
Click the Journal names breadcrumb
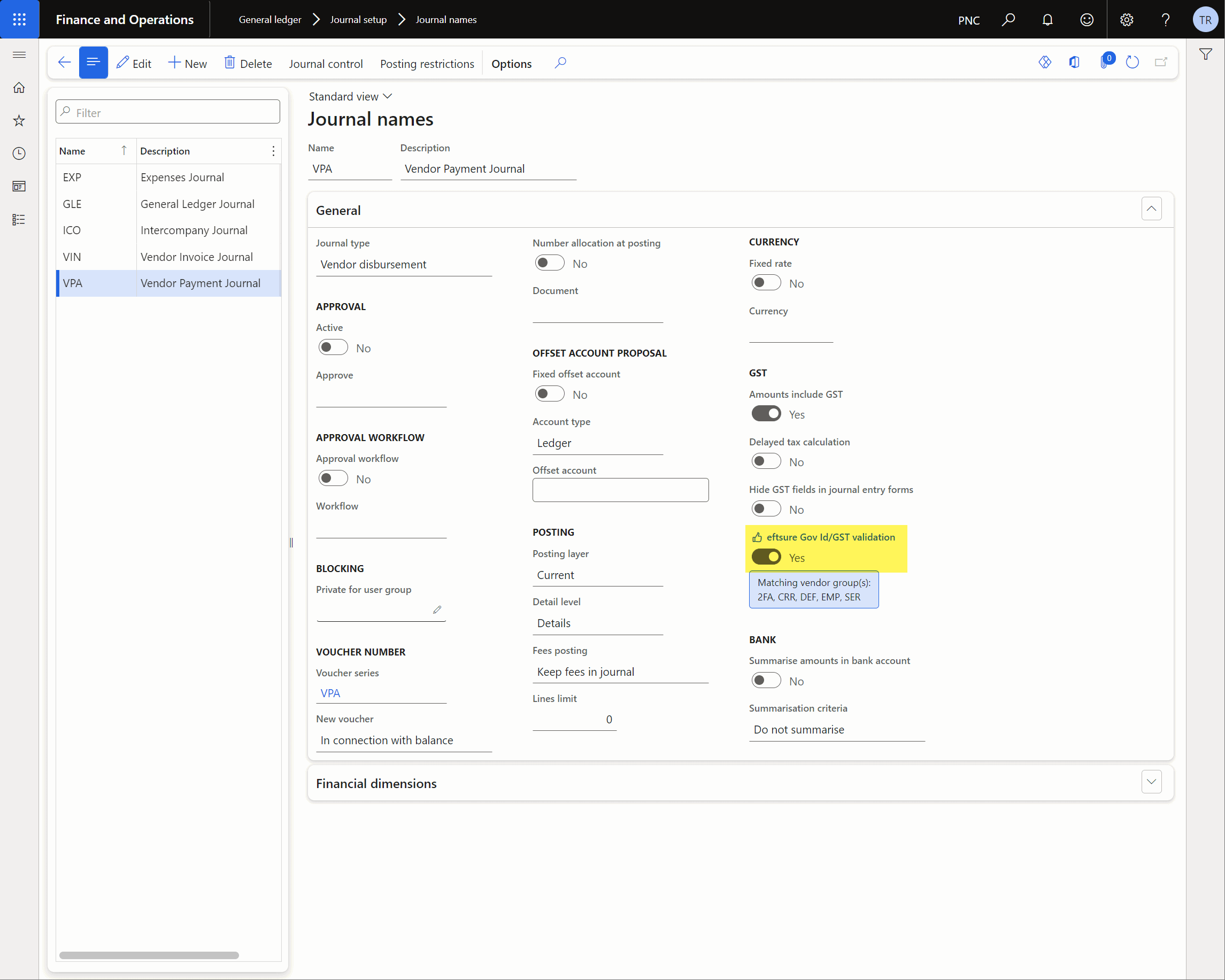(446, 20)
